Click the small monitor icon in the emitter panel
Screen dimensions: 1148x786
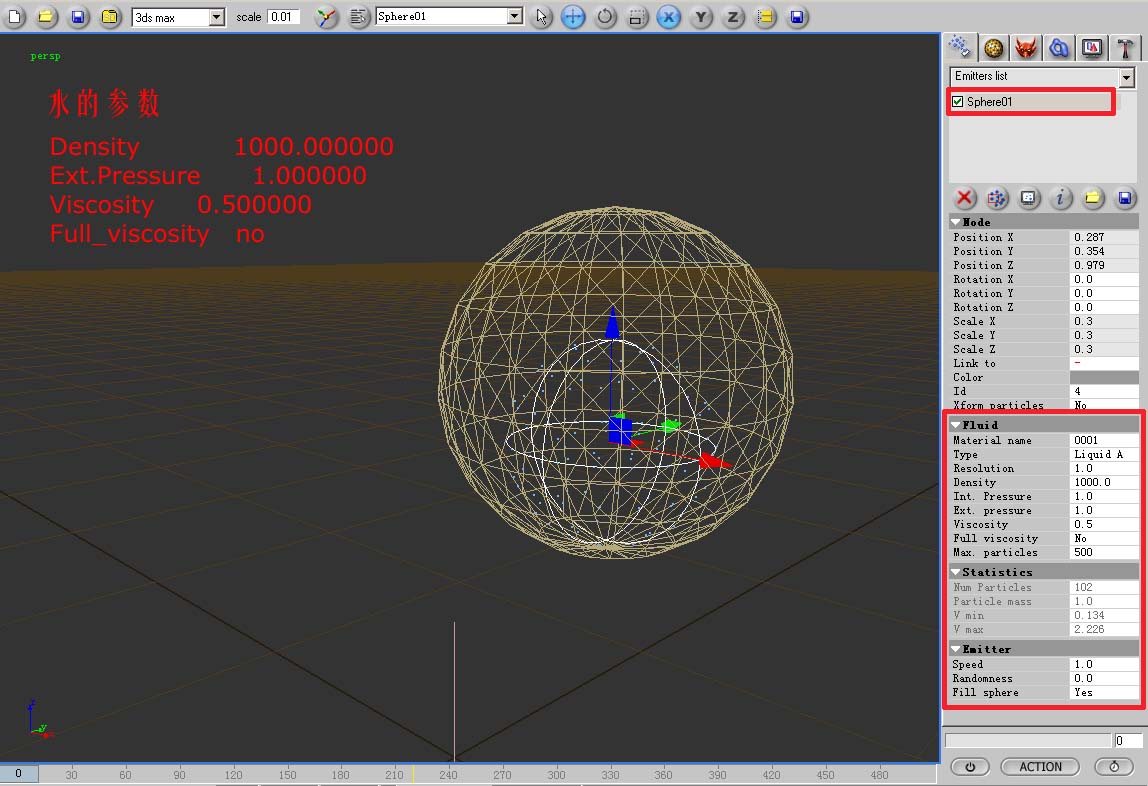pos(1029,198)
